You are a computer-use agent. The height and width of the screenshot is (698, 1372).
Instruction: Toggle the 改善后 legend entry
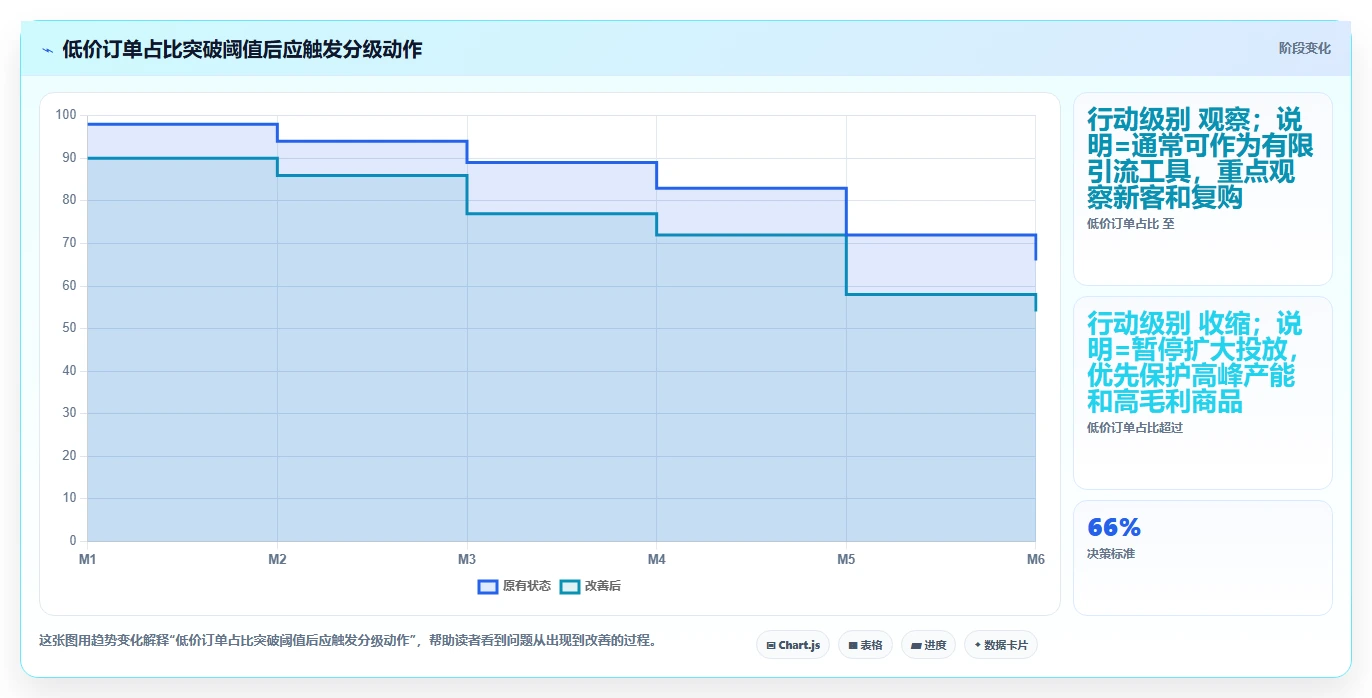pos(590,586)
